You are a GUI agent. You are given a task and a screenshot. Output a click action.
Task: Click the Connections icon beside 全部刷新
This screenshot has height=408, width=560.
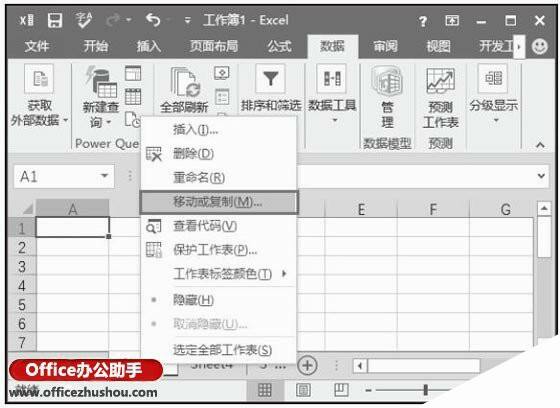pos(221,73)
